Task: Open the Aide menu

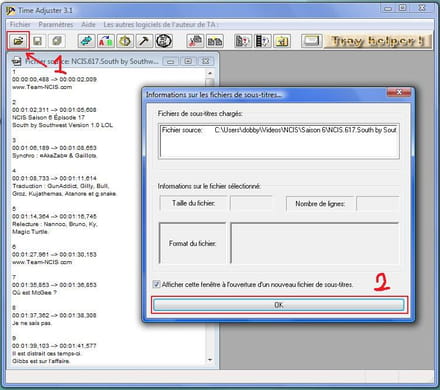Action: [88, 25]
